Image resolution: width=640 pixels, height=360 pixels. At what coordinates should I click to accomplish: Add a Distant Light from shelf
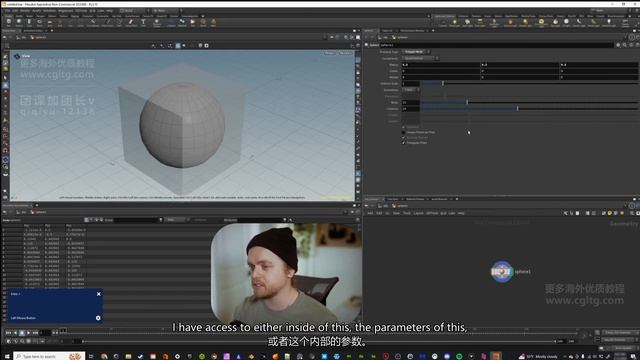525,23
